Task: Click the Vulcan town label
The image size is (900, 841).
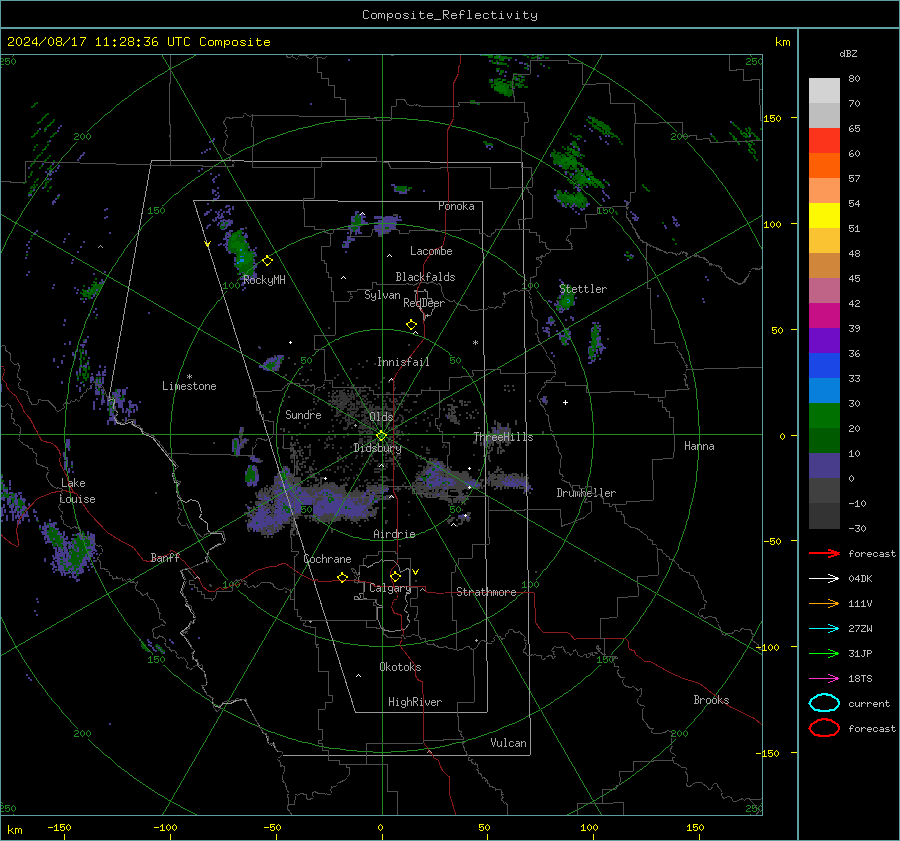Action: pyautogui.click(x=508, y=743)
